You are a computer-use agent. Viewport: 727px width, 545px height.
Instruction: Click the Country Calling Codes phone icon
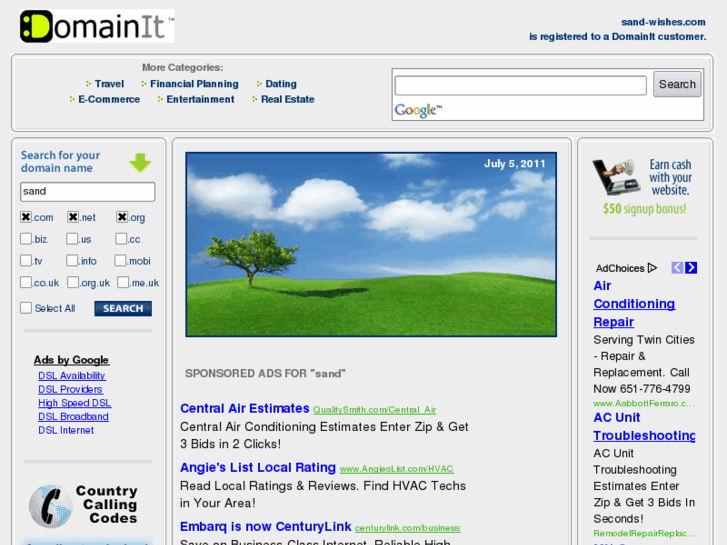pos(49,505)
